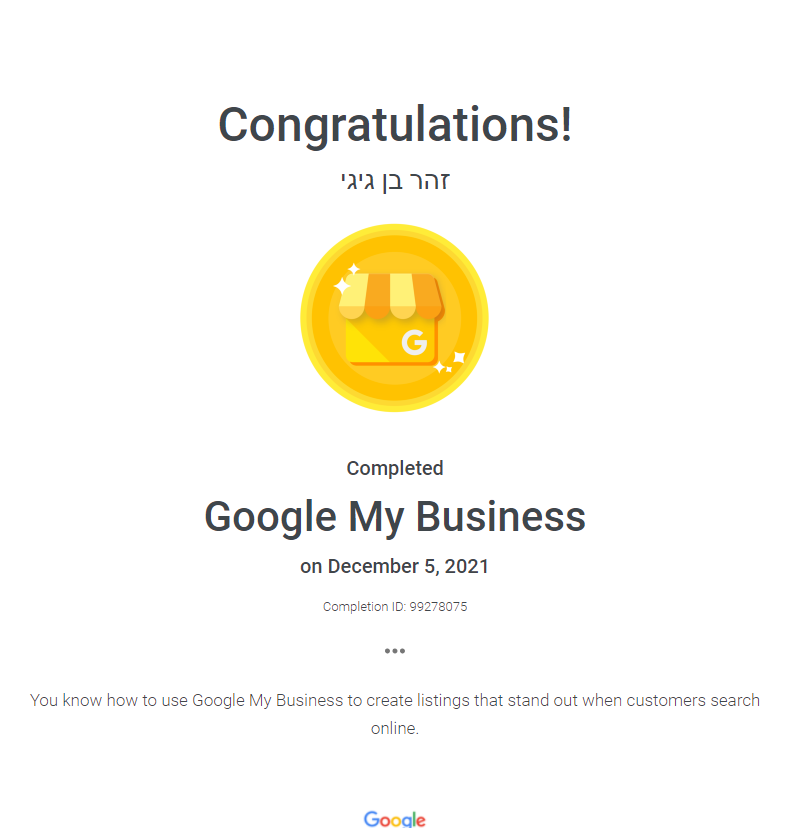The image size is (787, 828).
Task: Click the word Business in the title
Action: coord(501,516)
